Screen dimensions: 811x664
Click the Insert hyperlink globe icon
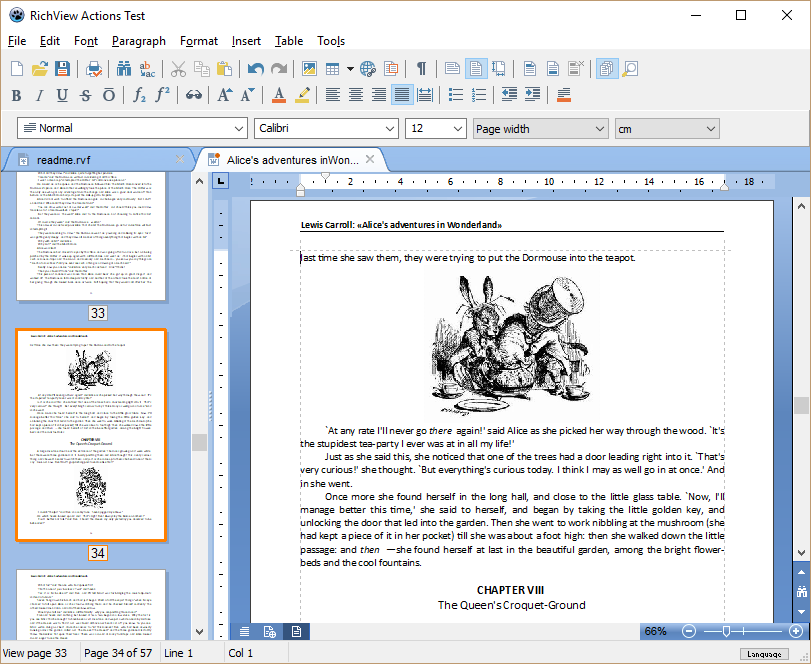point(369,69)
